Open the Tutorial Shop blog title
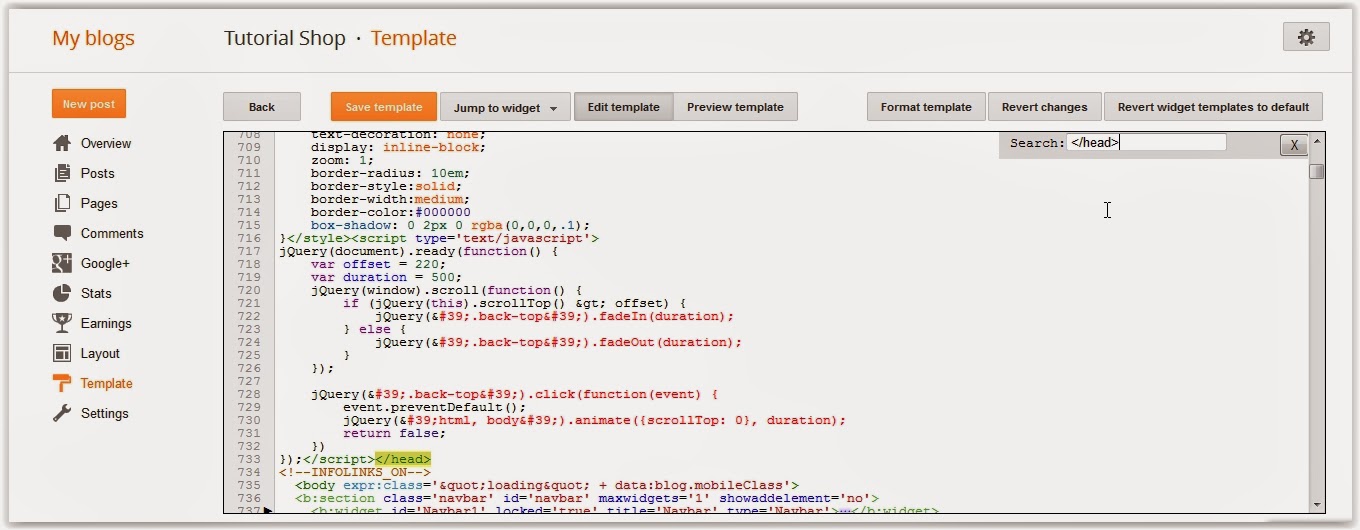Screen dimensions: 1360x530 285,39
